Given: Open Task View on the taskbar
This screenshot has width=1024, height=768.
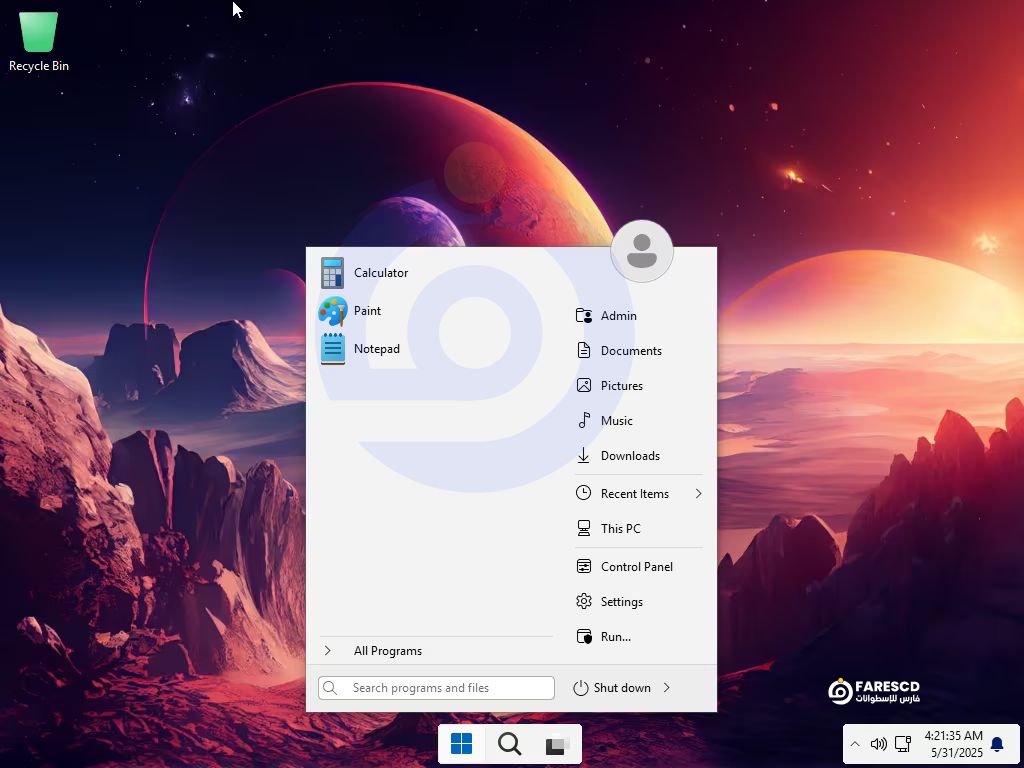Looking at the screenshot, I should pos(557,744).
